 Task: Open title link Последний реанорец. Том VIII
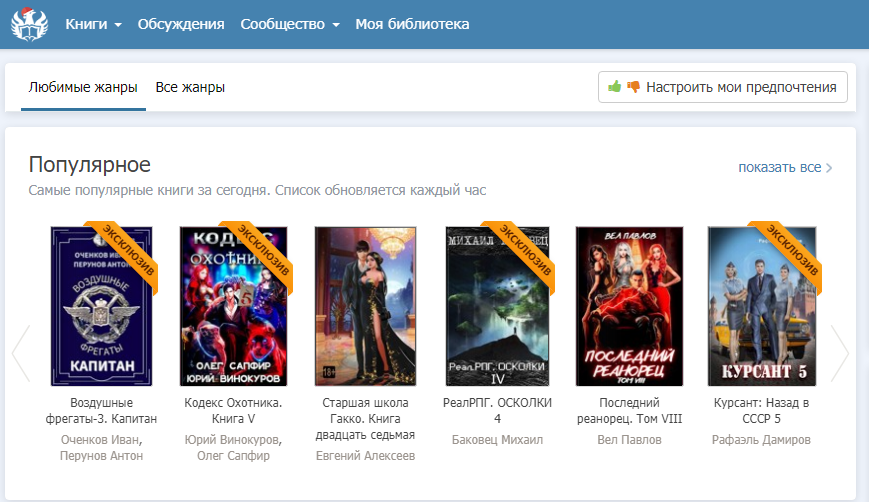point(628,412)
